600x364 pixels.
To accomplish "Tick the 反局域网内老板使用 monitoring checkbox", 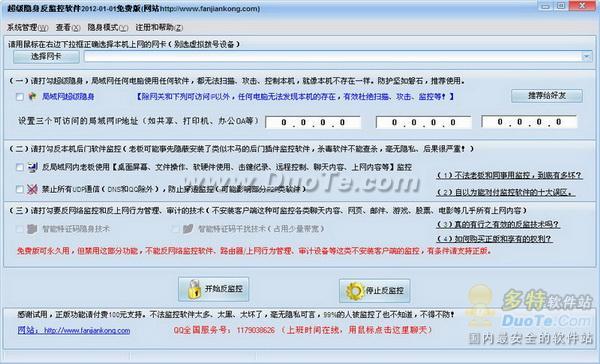I will tap(20, 167).
